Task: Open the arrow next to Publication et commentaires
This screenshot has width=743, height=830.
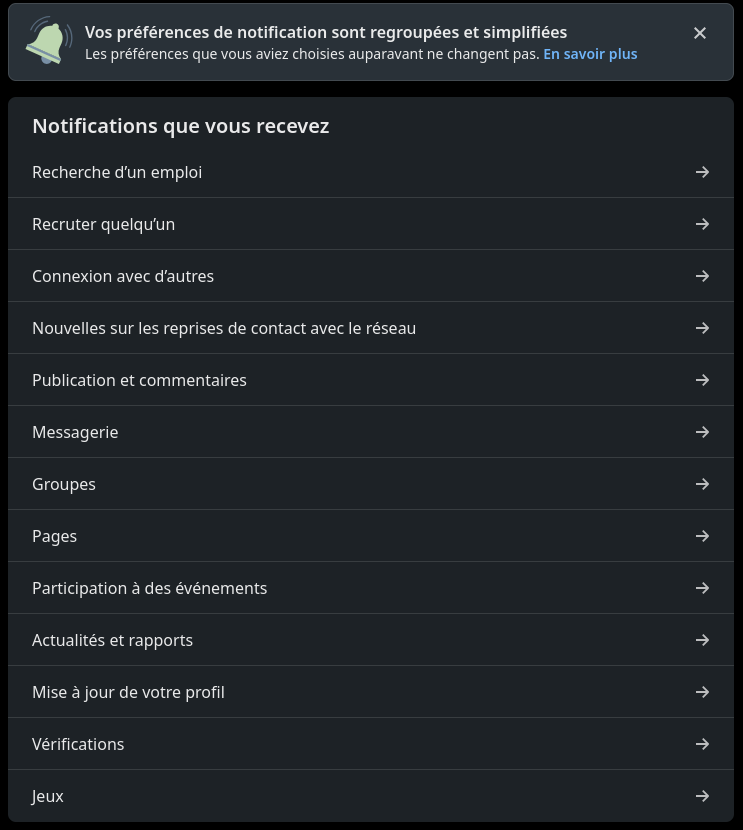Action: point(703,380)
